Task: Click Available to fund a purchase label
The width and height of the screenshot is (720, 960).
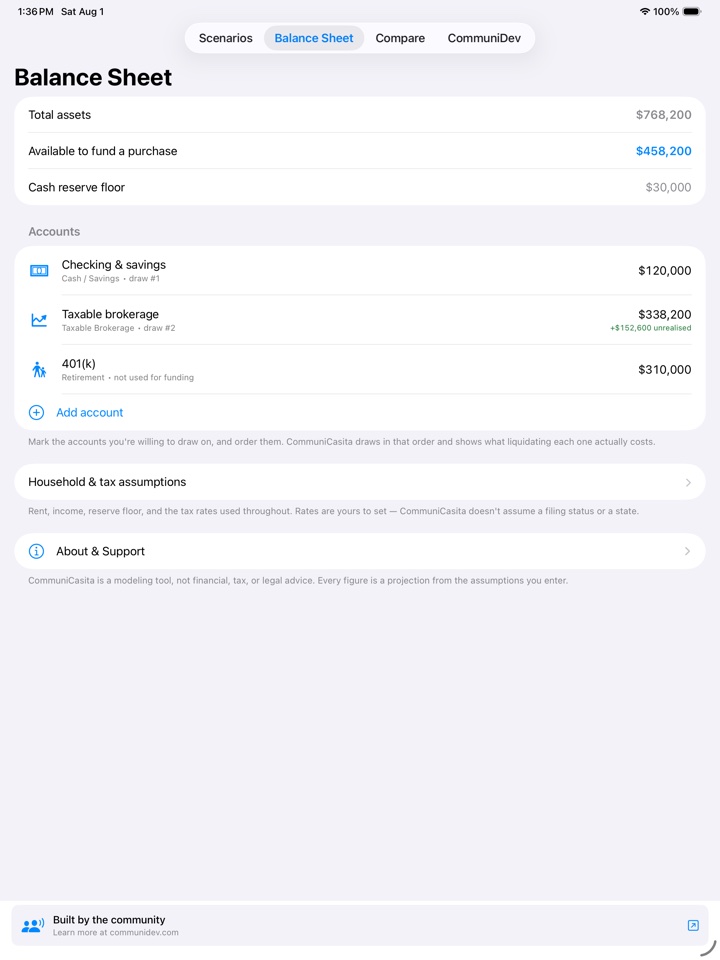Action: [102, 151]
